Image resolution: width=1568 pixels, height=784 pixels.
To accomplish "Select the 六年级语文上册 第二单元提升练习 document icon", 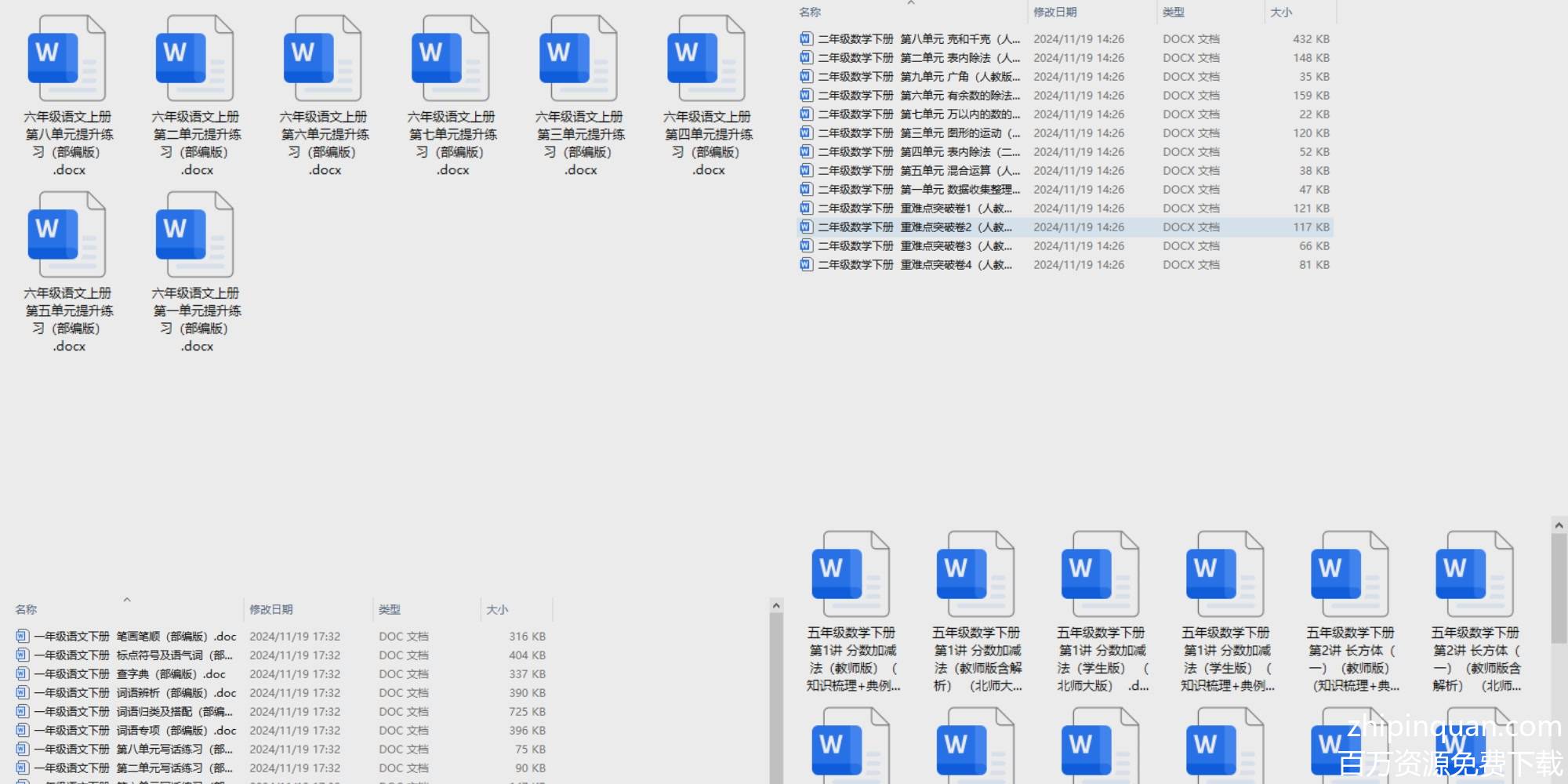I will (x=194, y=60).
